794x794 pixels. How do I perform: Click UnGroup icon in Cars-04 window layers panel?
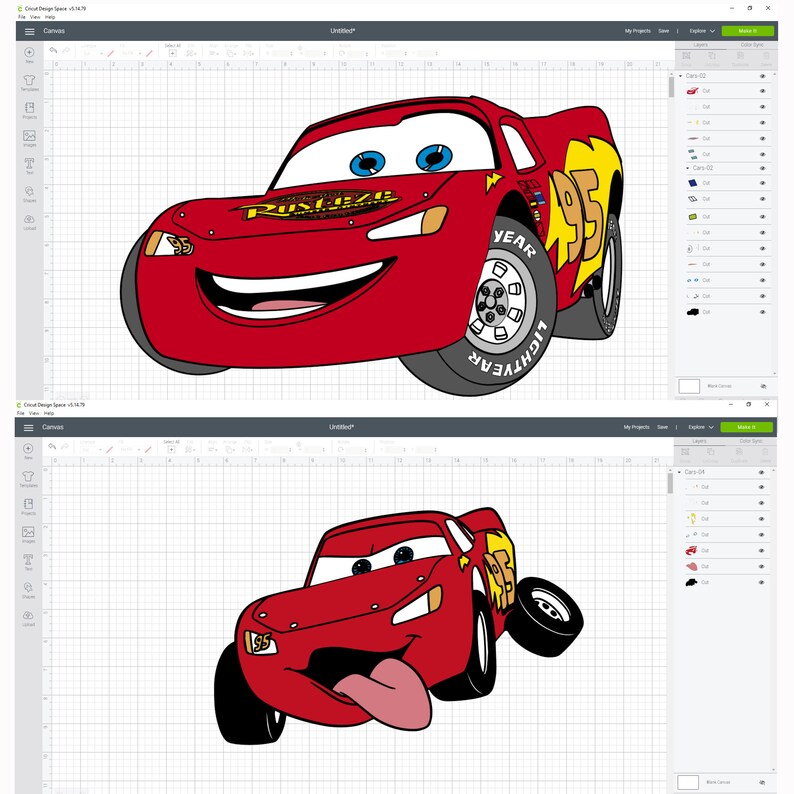(711, 452)
